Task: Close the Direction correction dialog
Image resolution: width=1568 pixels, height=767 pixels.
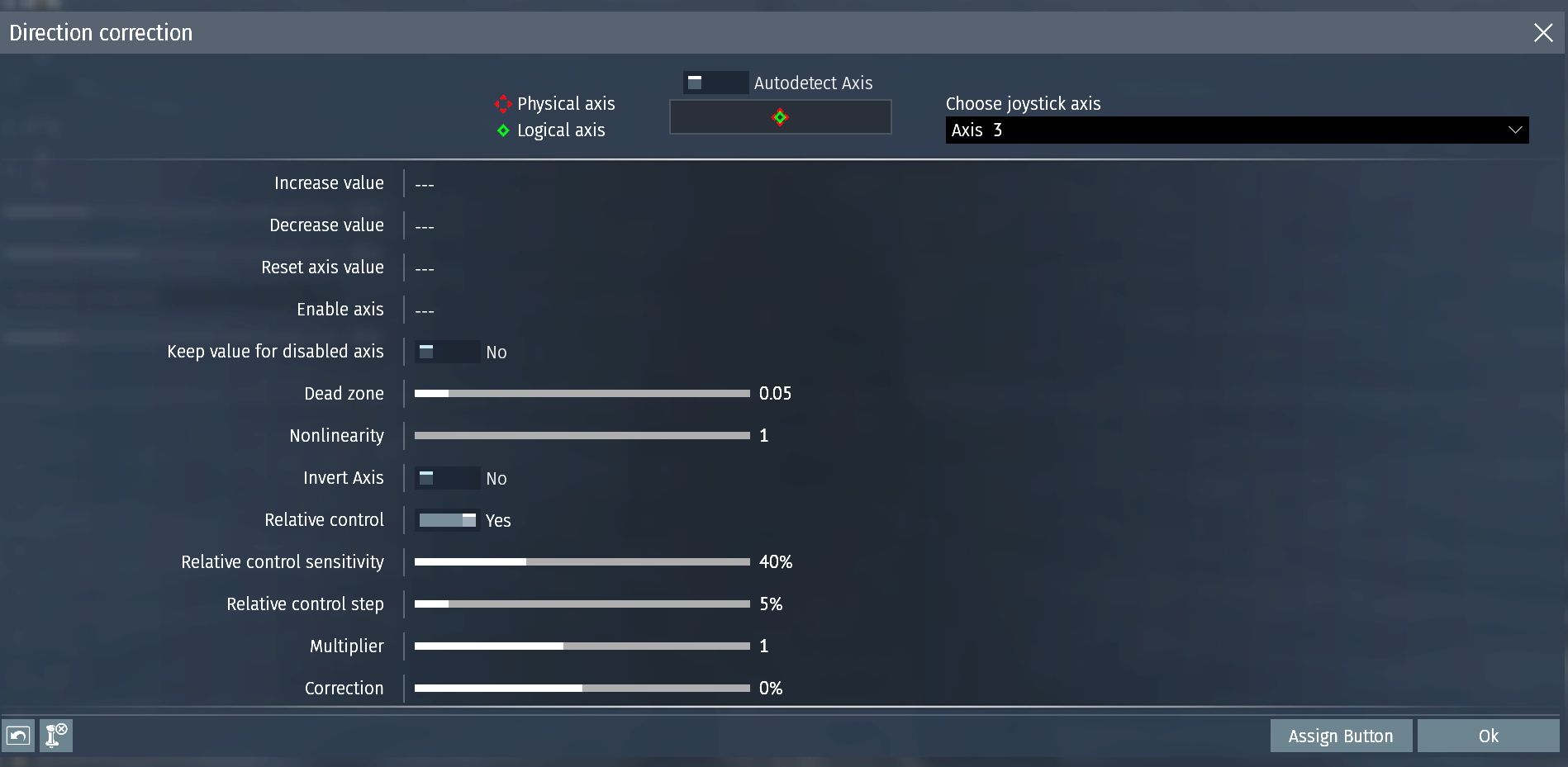Action: point(1543,33)
